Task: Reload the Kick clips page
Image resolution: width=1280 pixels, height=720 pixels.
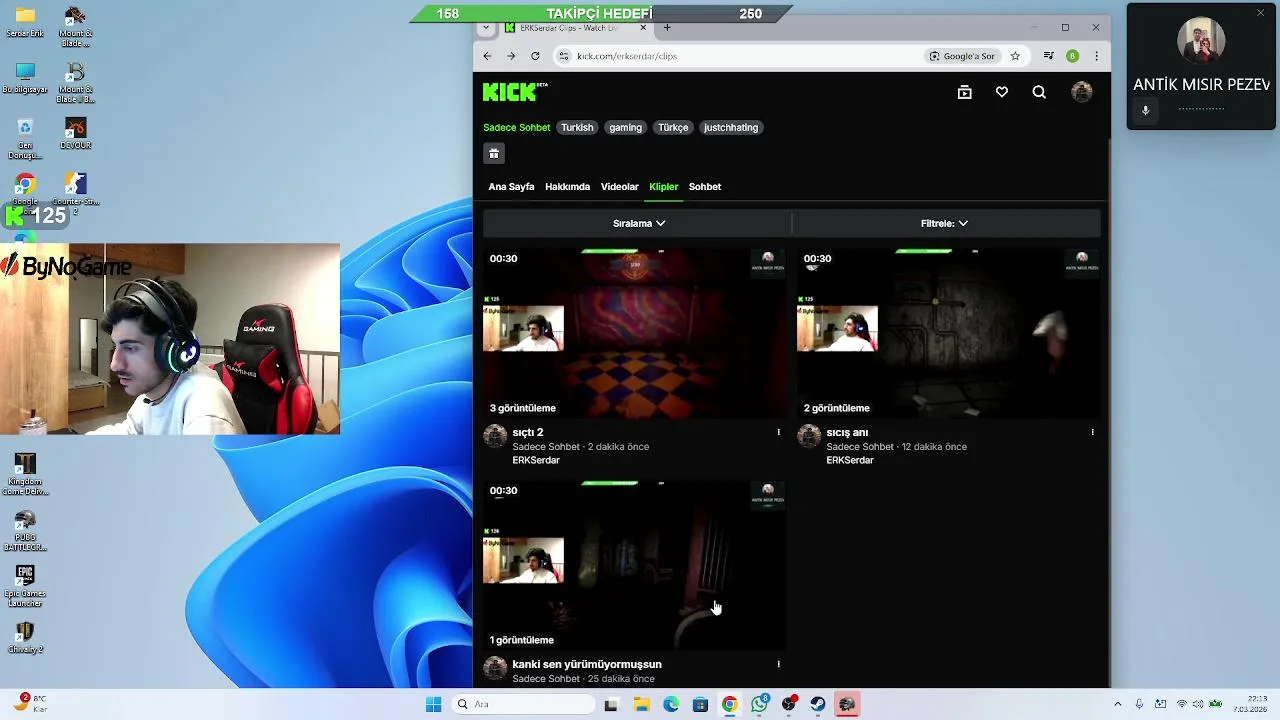Action: 535,56
